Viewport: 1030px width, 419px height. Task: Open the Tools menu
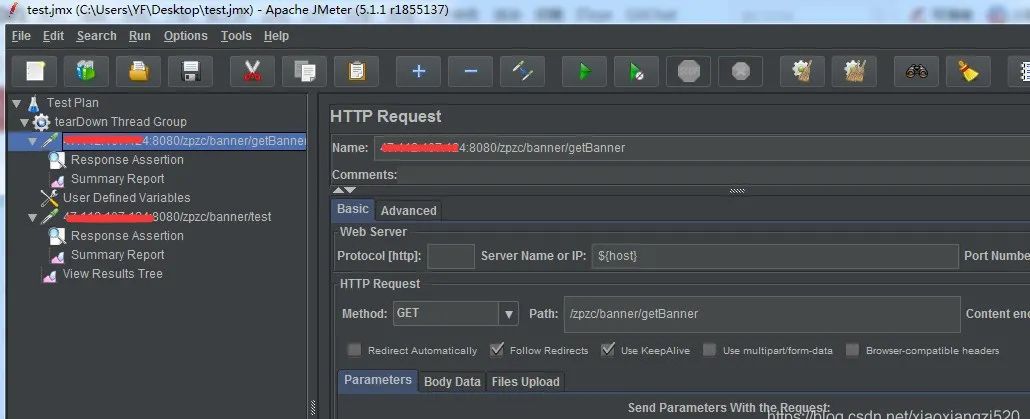(236, 36)
